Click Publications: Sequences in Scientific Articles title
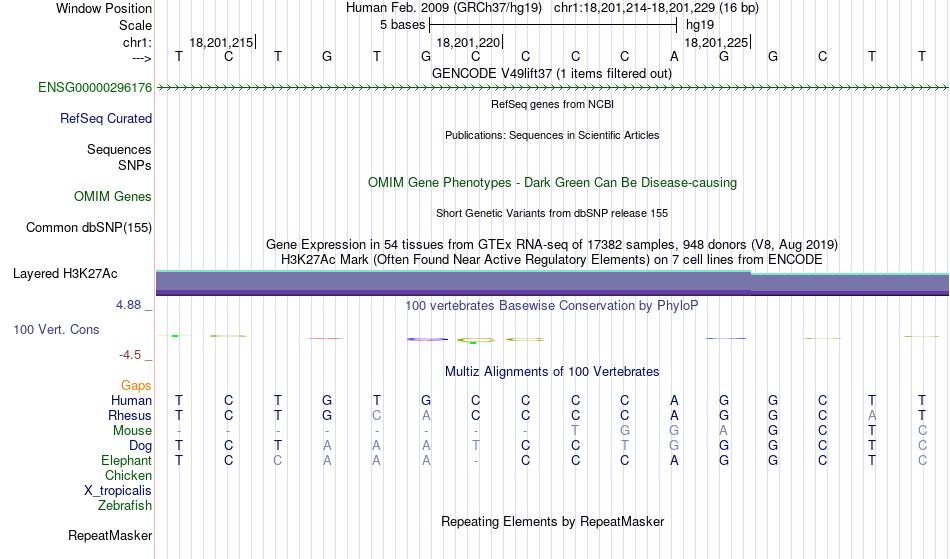The image size is (950, 559). (552, 135)
